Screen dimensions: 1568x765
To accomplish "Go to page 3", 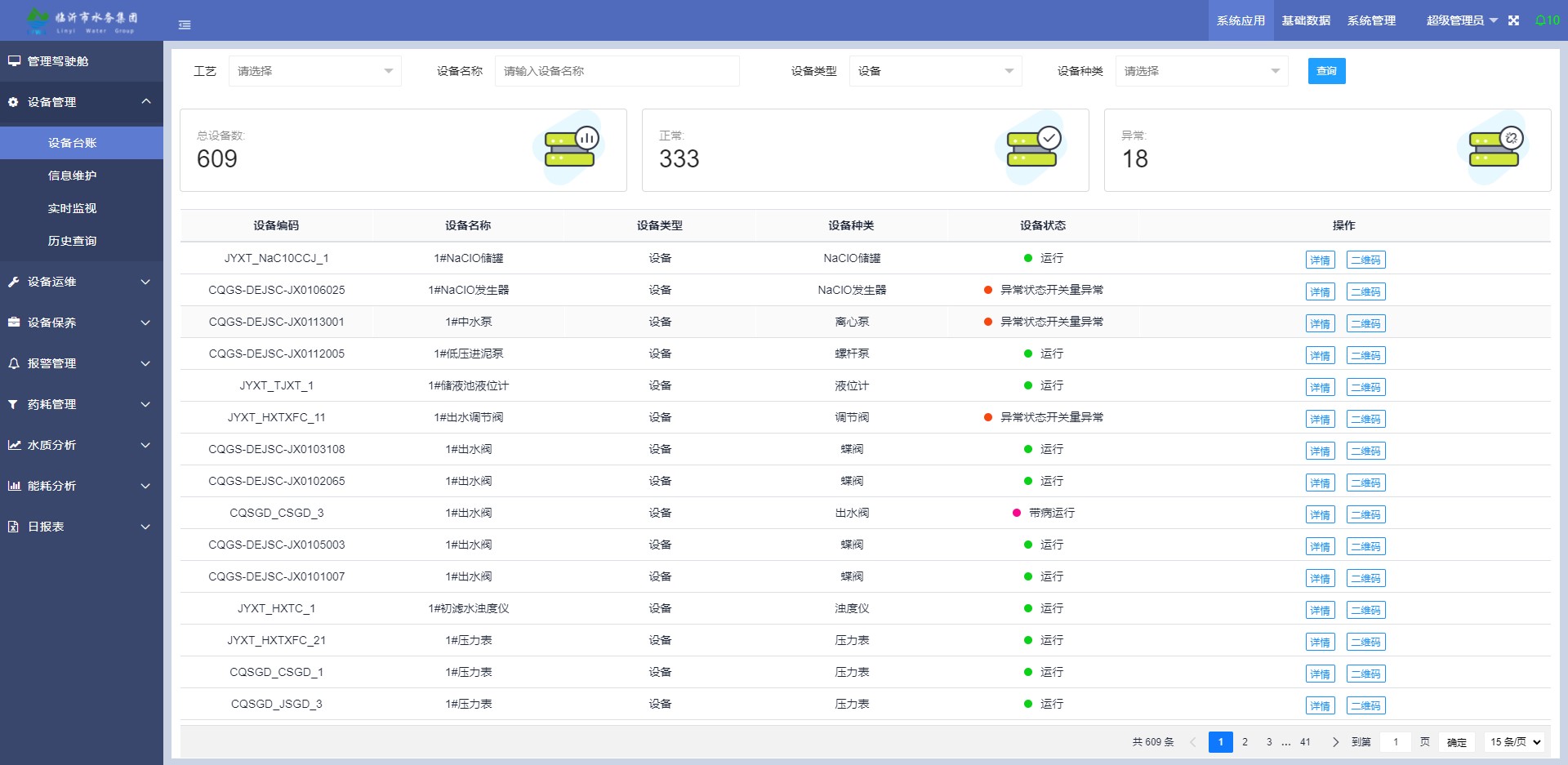I will [1268, 742].
